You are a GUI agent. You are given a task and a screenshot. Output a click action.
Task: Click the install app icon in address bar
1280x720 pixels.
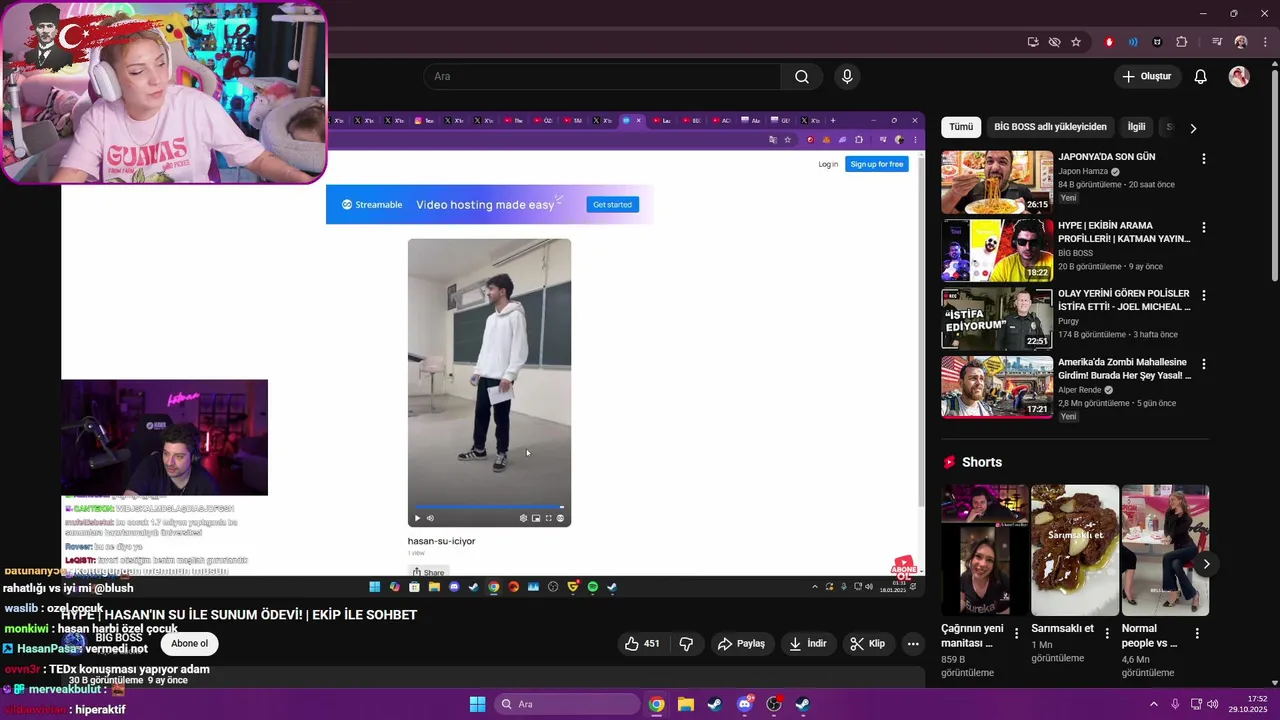[1033, 42]
